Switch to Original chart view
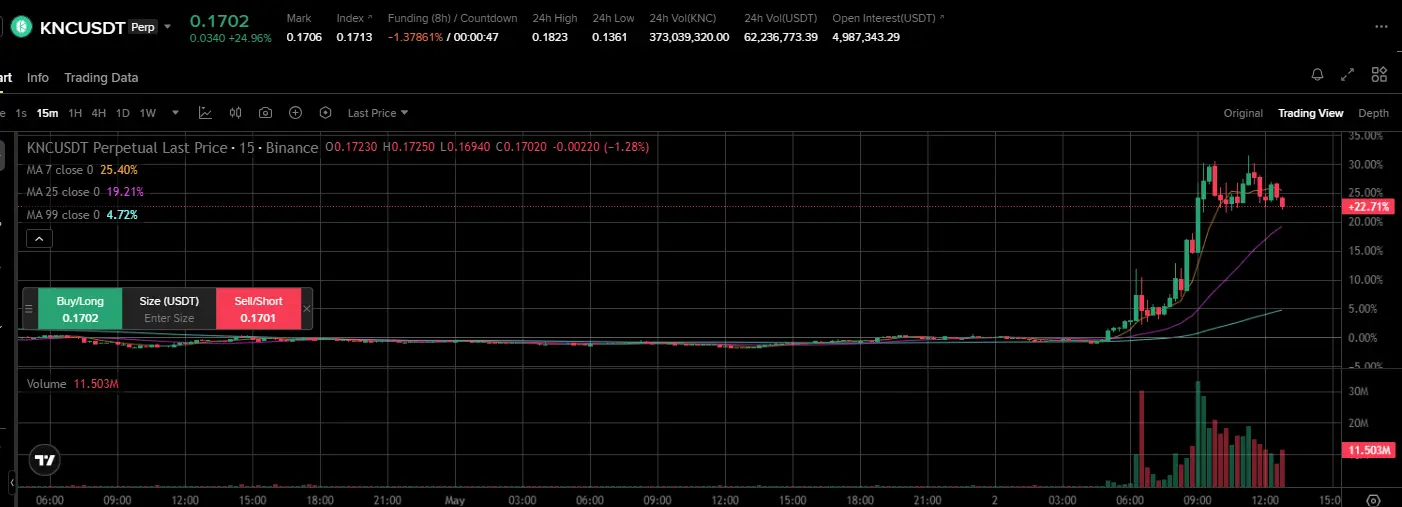 1243,113
